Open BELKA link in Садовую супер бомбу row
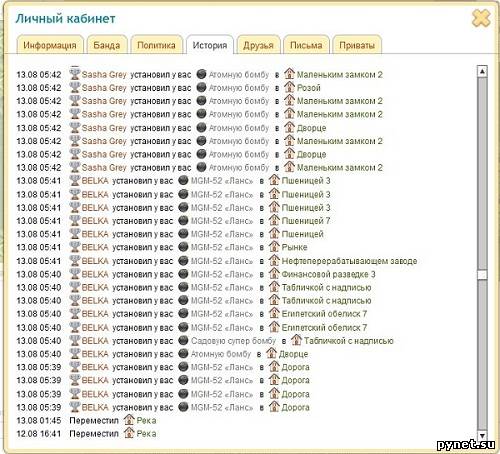Screen dimensions: 500x454 click(95, 341)
